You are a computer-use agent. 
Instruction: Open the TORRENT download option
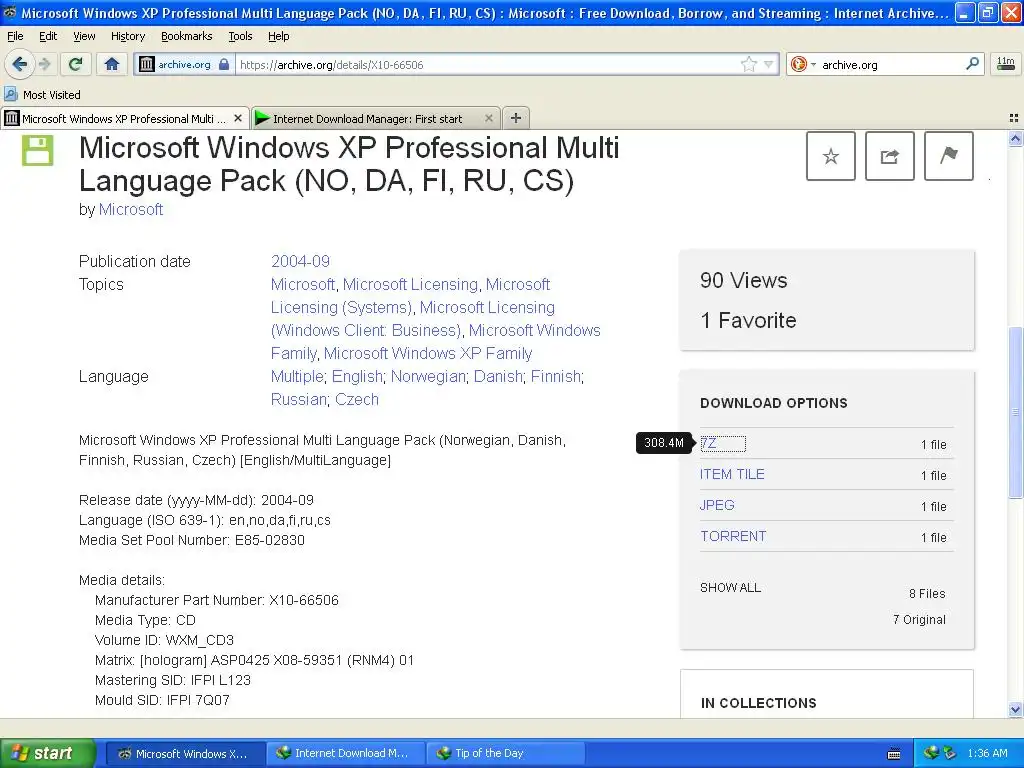[733, 536]
